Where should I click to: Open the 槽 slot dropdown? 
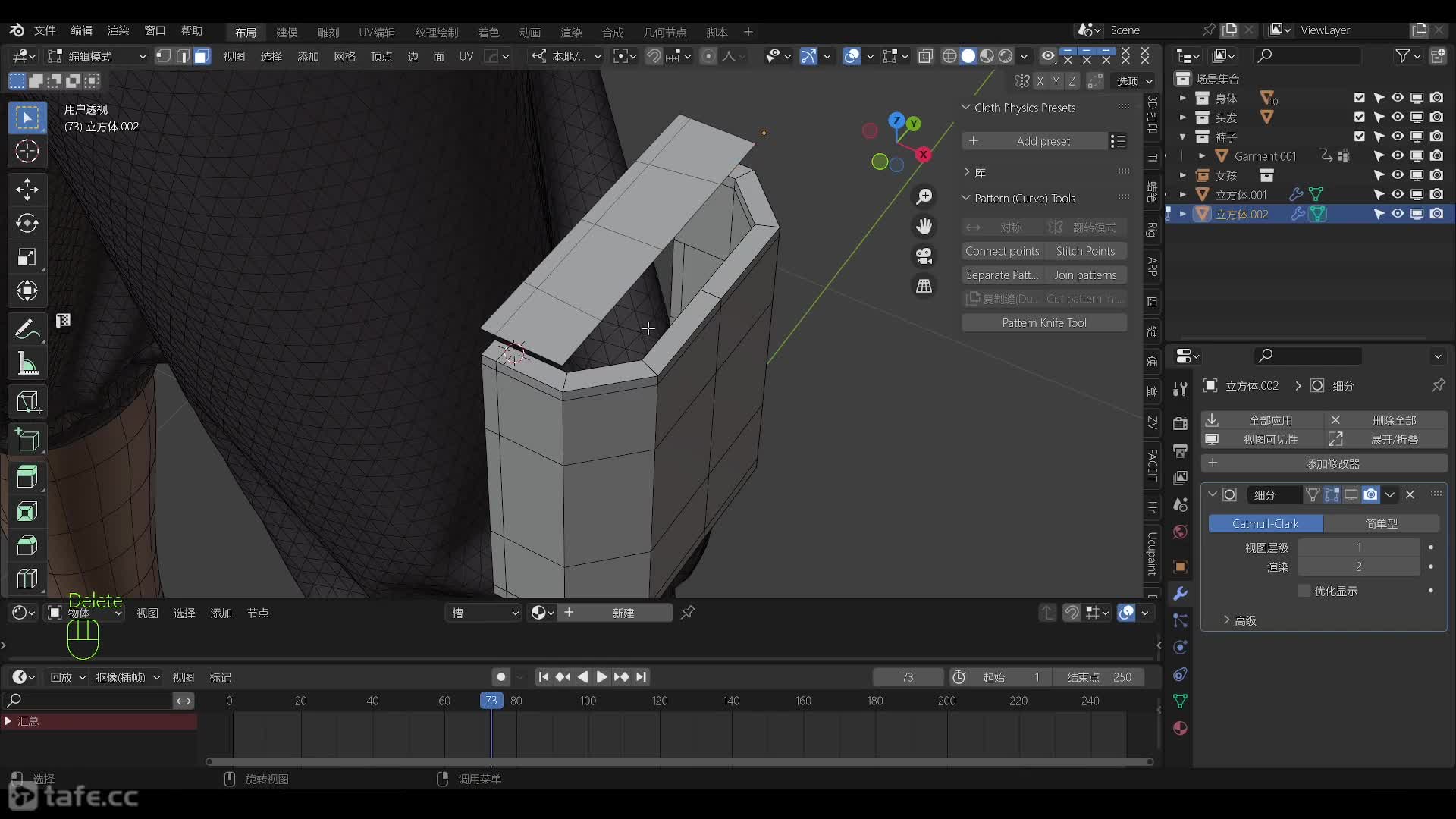(x=485, y=613)
